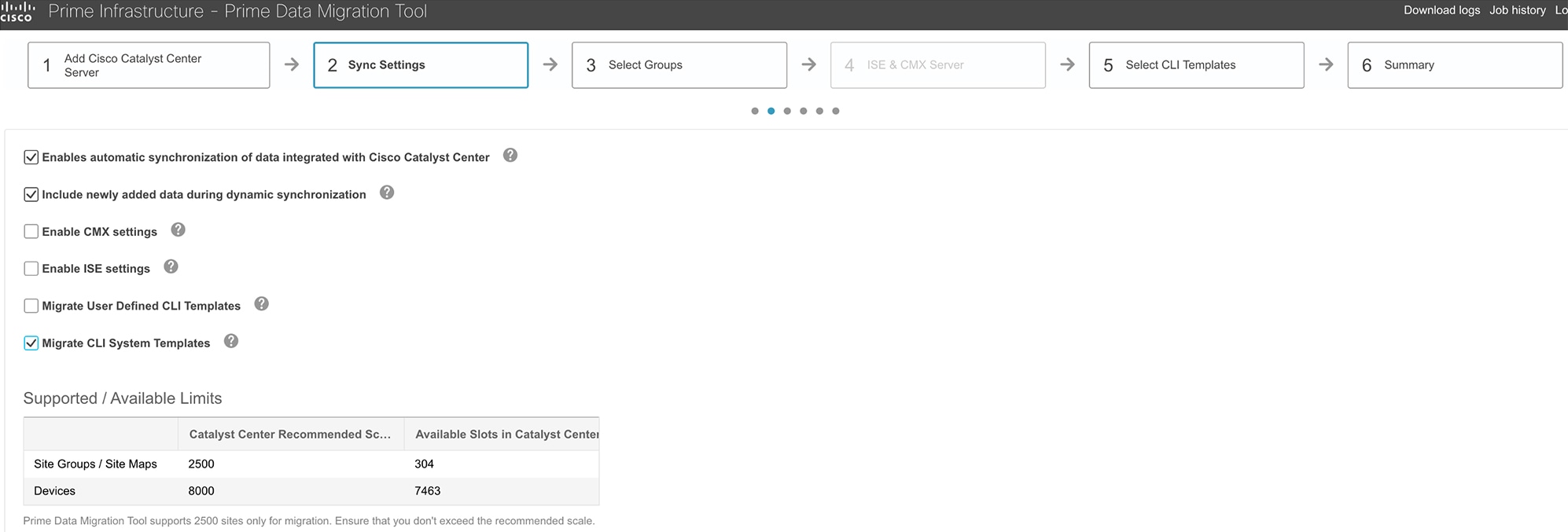Click first step indicator dot

click(x=755, y=111)
